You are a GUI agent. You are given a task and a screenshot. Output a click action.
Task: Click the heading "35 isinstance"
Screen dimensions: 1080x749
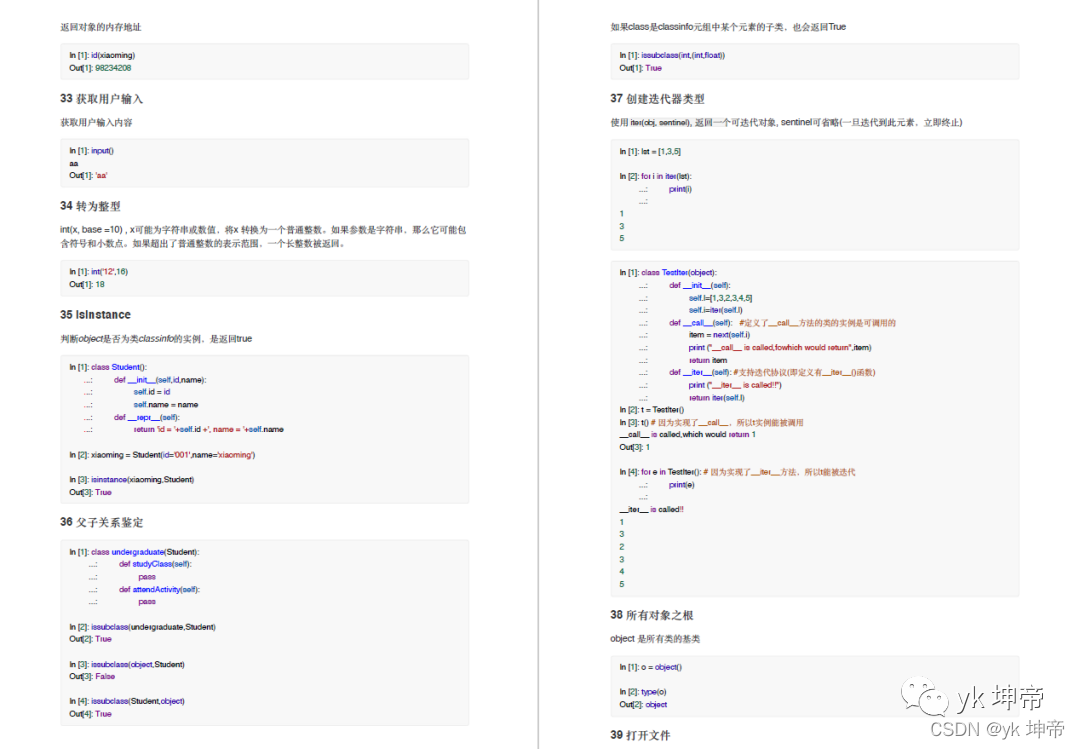coord(95,314)
